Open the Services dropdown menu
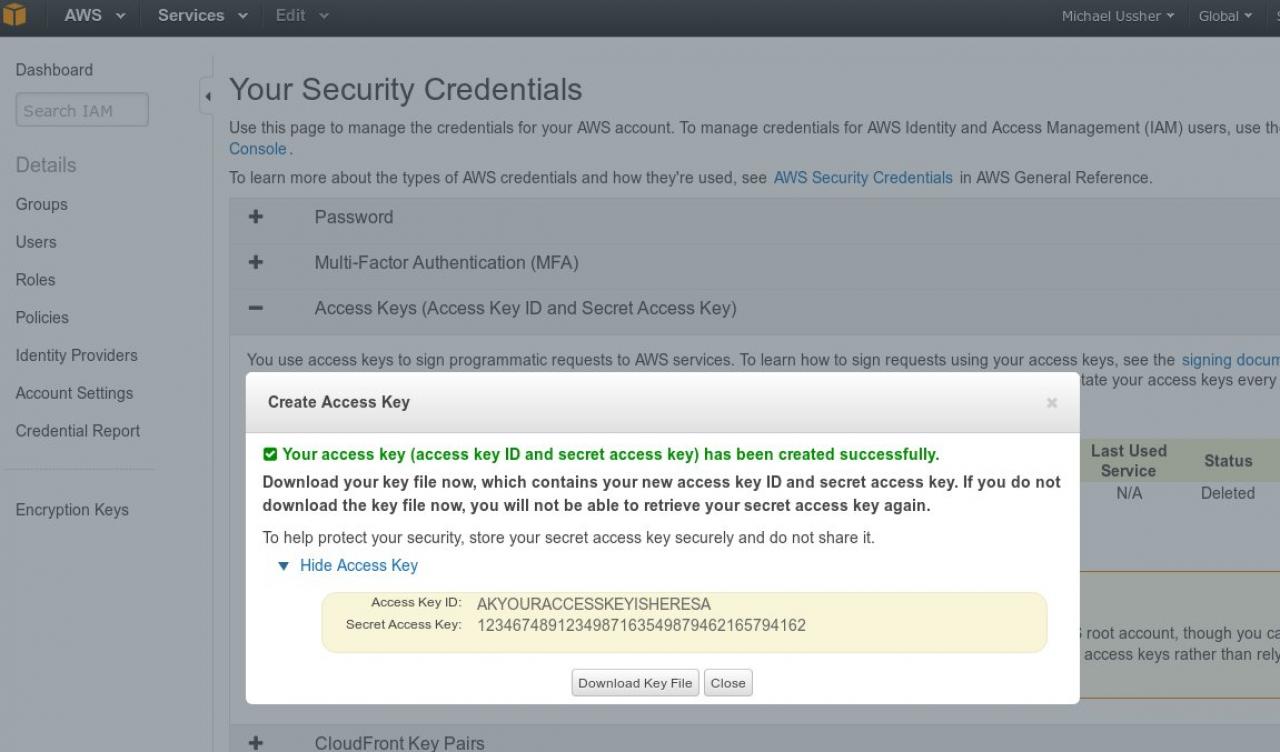1280x752 pixels. (x=203, y=16)
